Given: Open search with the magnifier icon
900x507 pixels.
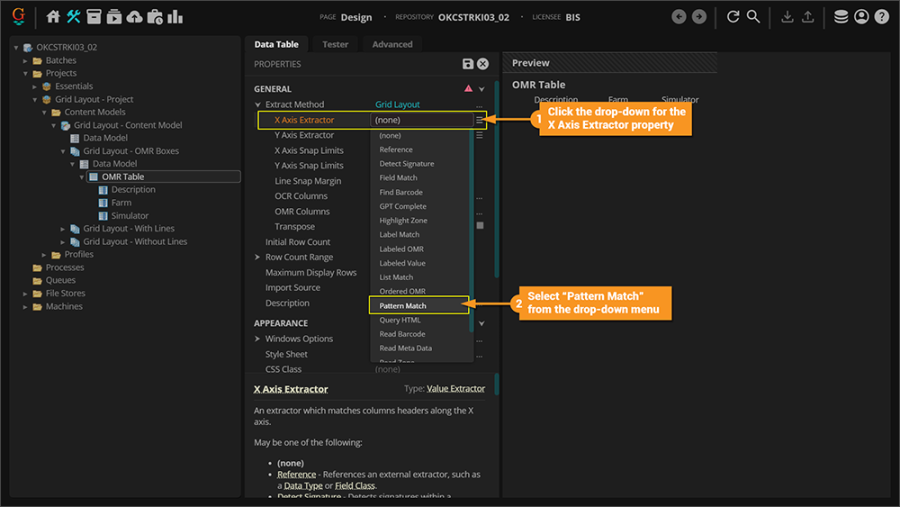Looking at the screenshot, I should click(753, 17).
